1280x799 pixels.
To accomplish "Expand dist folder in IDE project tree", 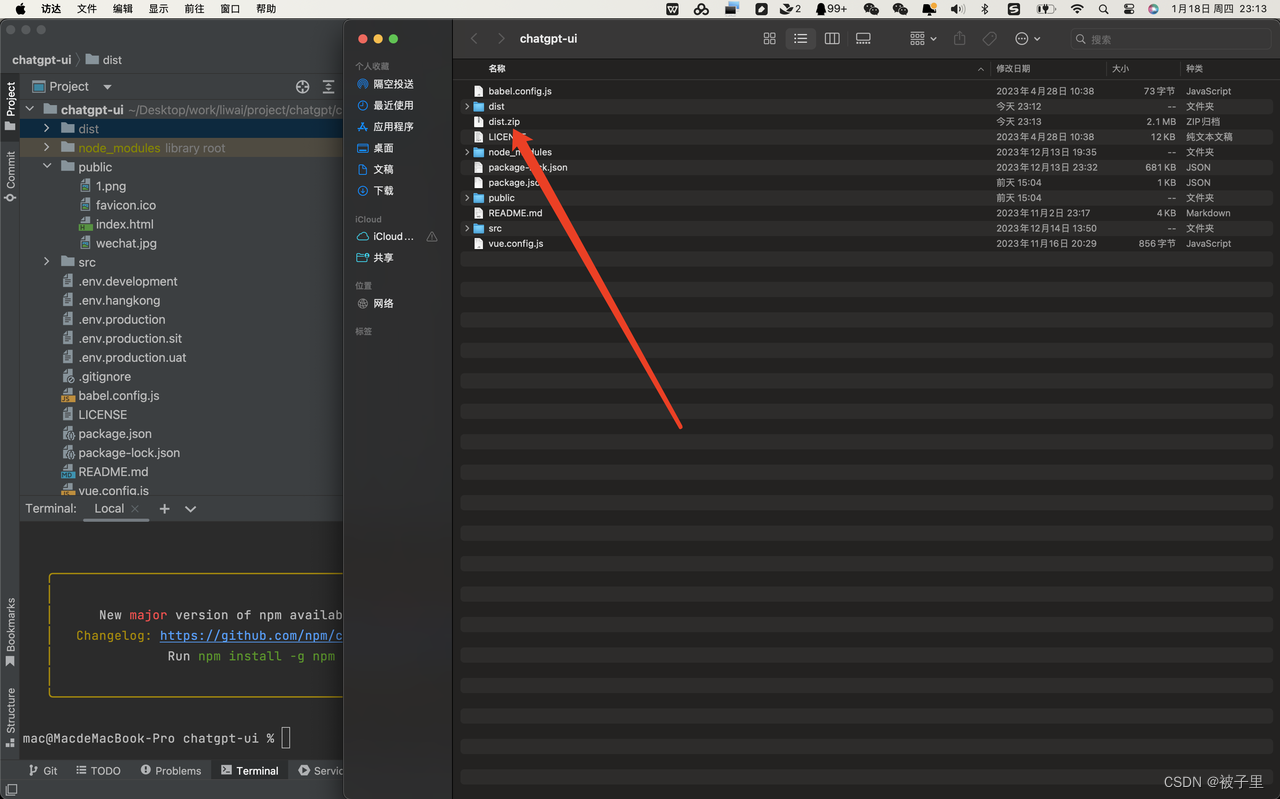I will 46,128.
